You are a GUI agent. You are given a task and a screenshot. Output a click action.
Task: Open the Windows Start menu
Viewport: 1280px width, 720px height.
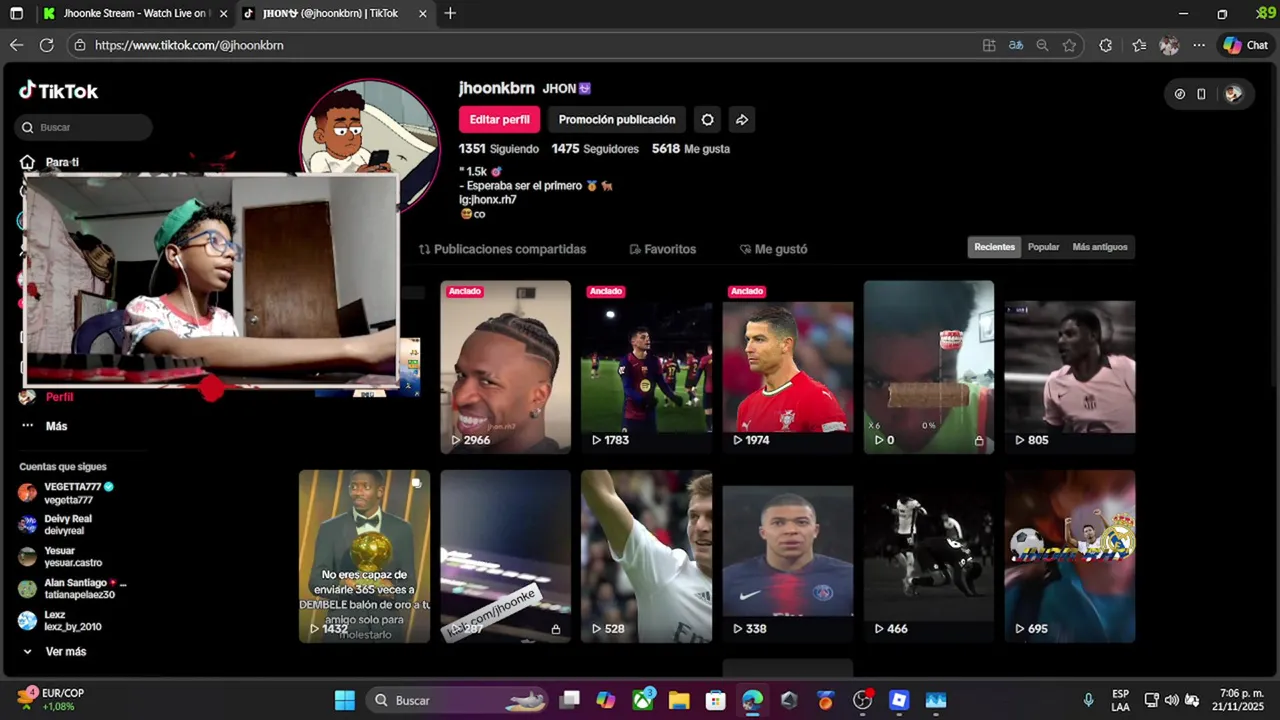[344, 700]
